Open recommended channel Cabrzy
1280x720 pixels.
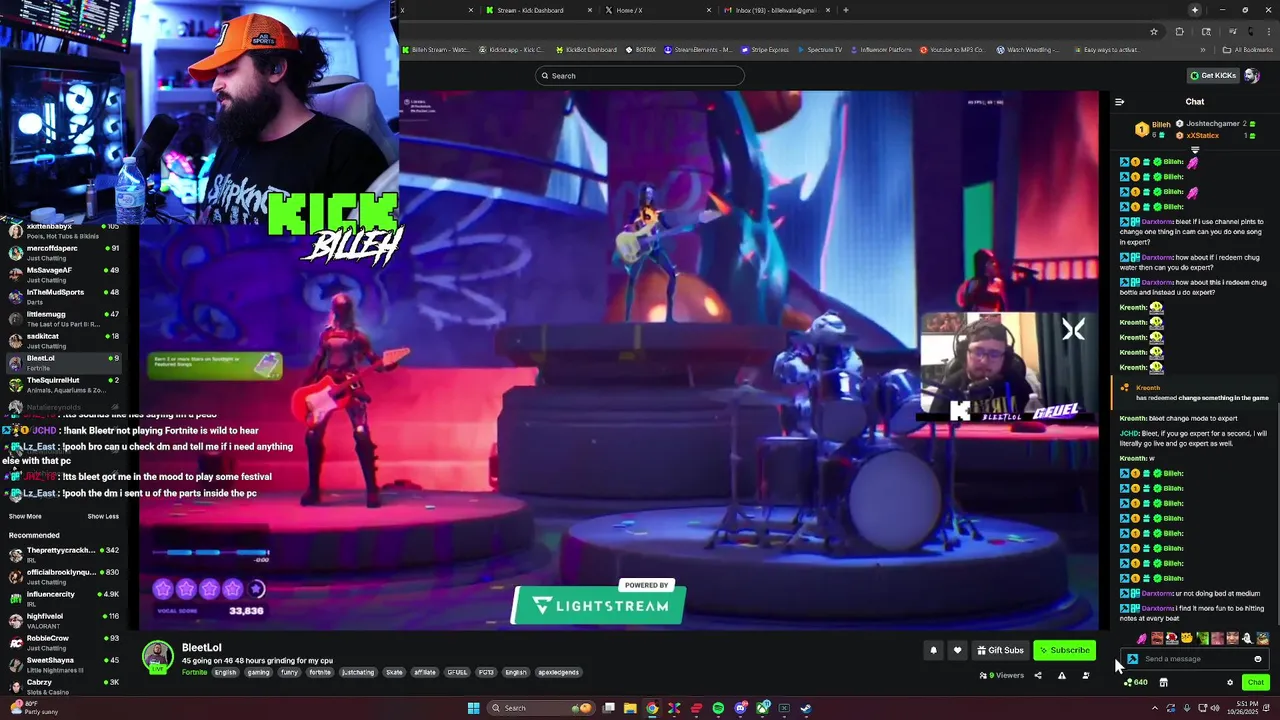[62, 686]
